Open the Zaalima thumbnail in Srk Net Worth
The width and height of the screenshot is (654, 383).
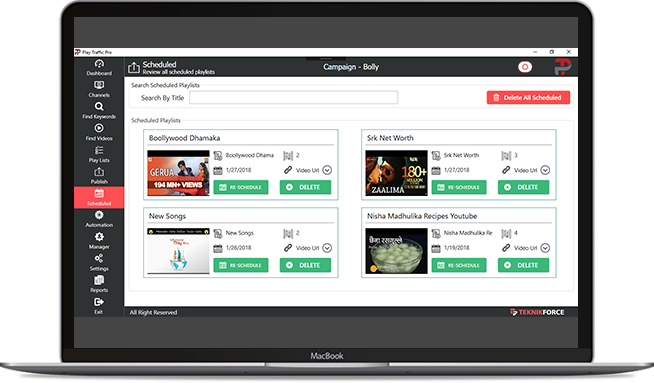[396, 173]
